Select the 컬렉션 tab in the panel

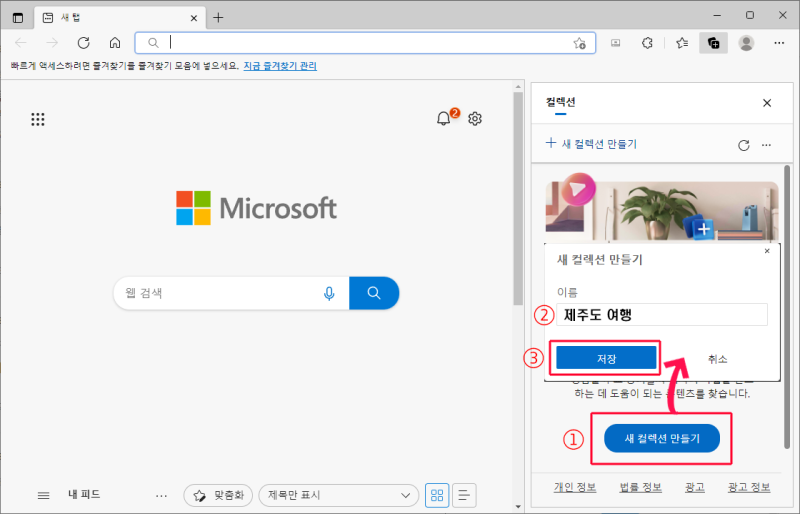point(560,102)
